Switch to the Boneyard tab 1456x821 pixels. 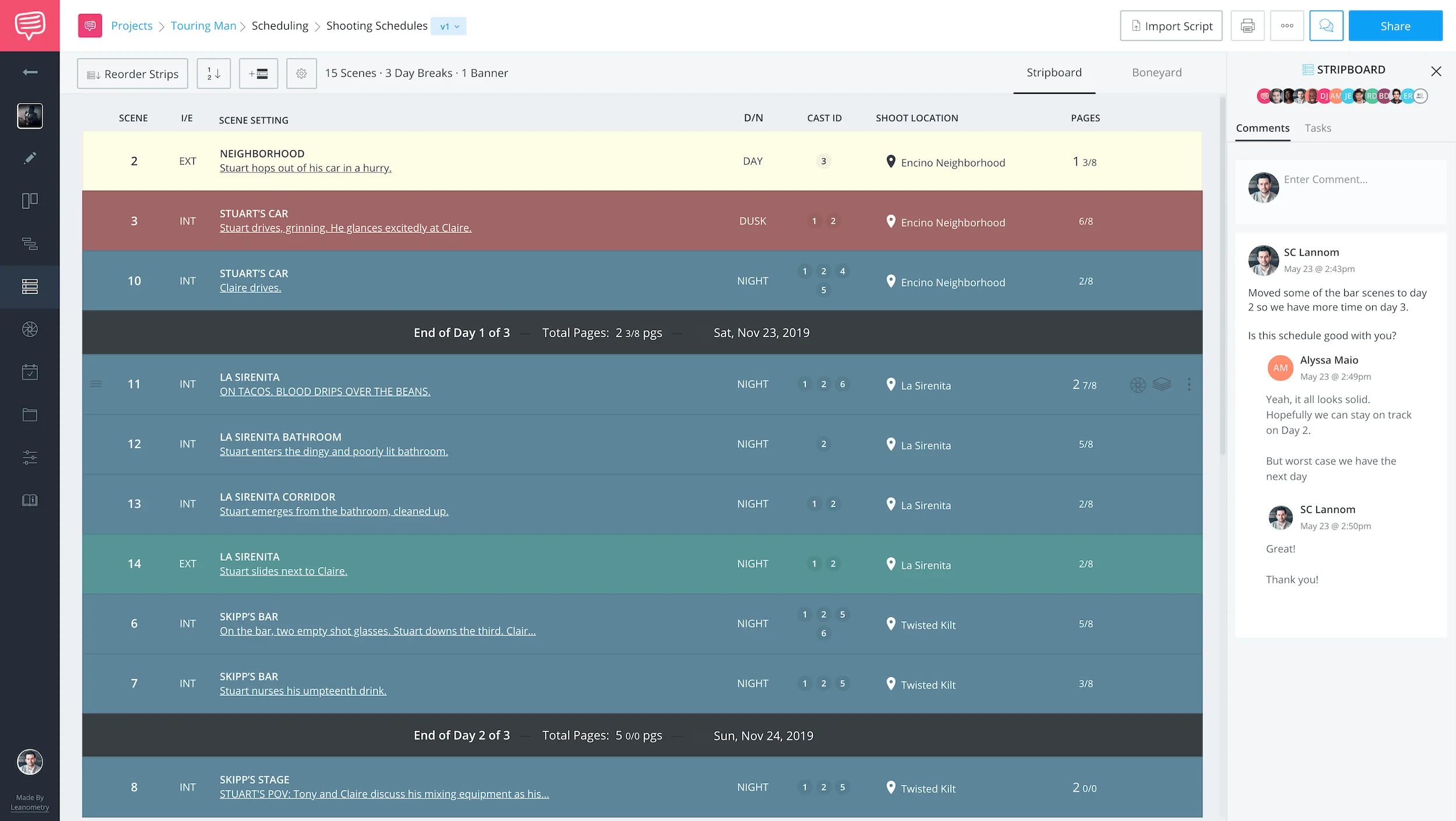[1157, 72]
